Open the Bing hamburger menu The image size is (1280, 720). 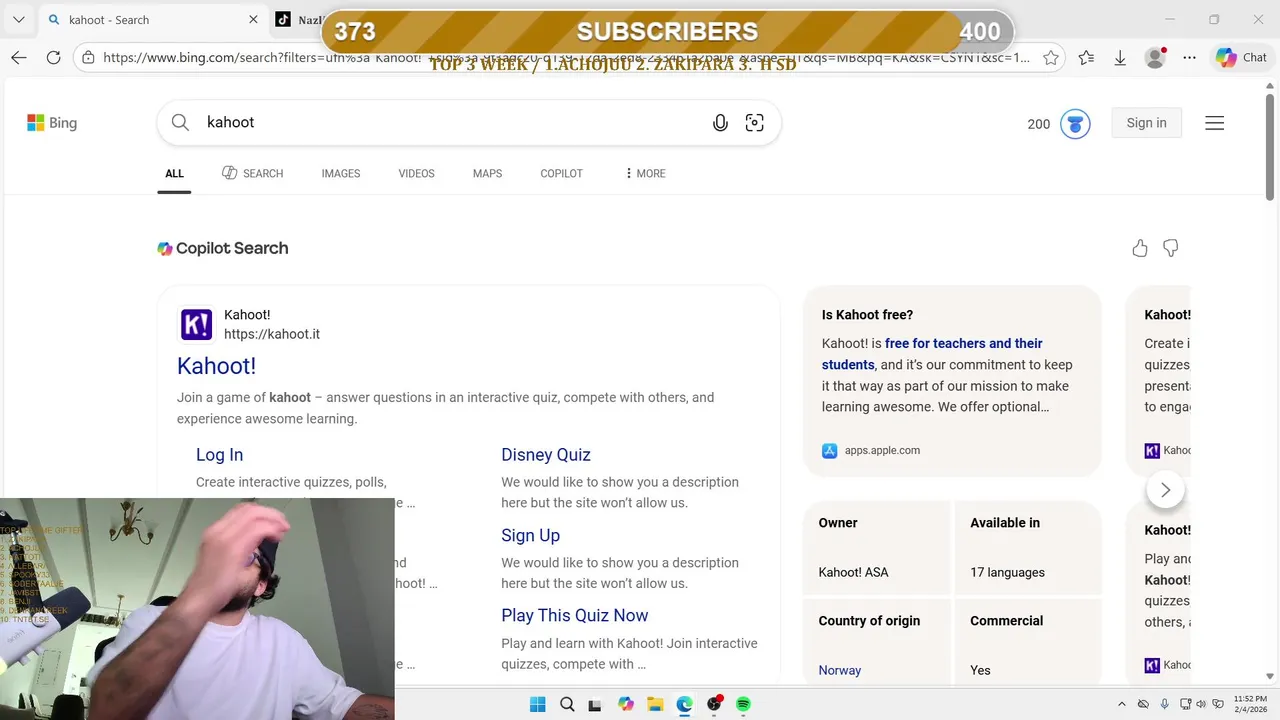1214,123
